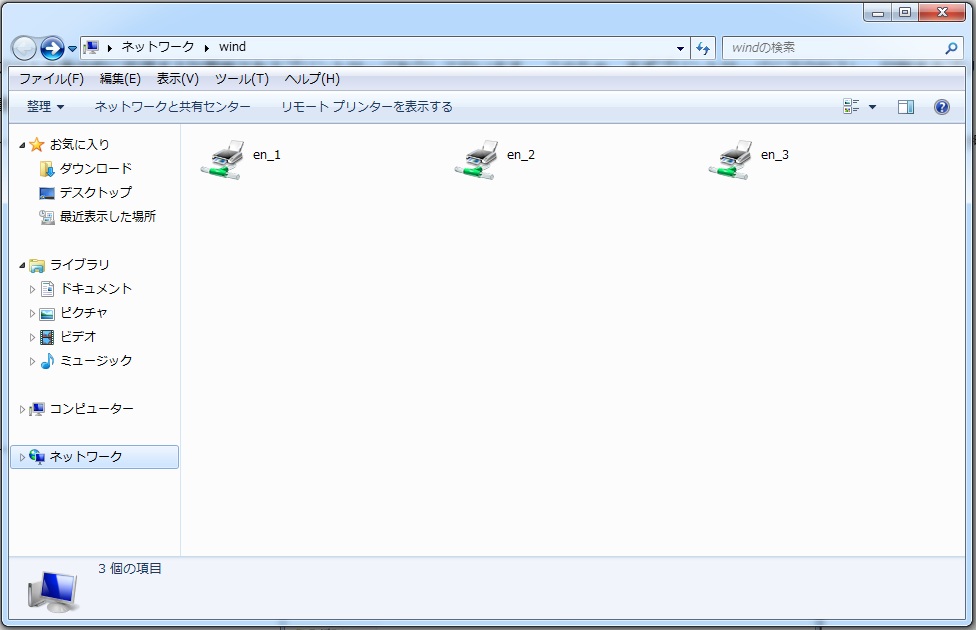This screenshot has width=976, height=630.
Task: Select wind in the address bar path
Action: (232, 47)
